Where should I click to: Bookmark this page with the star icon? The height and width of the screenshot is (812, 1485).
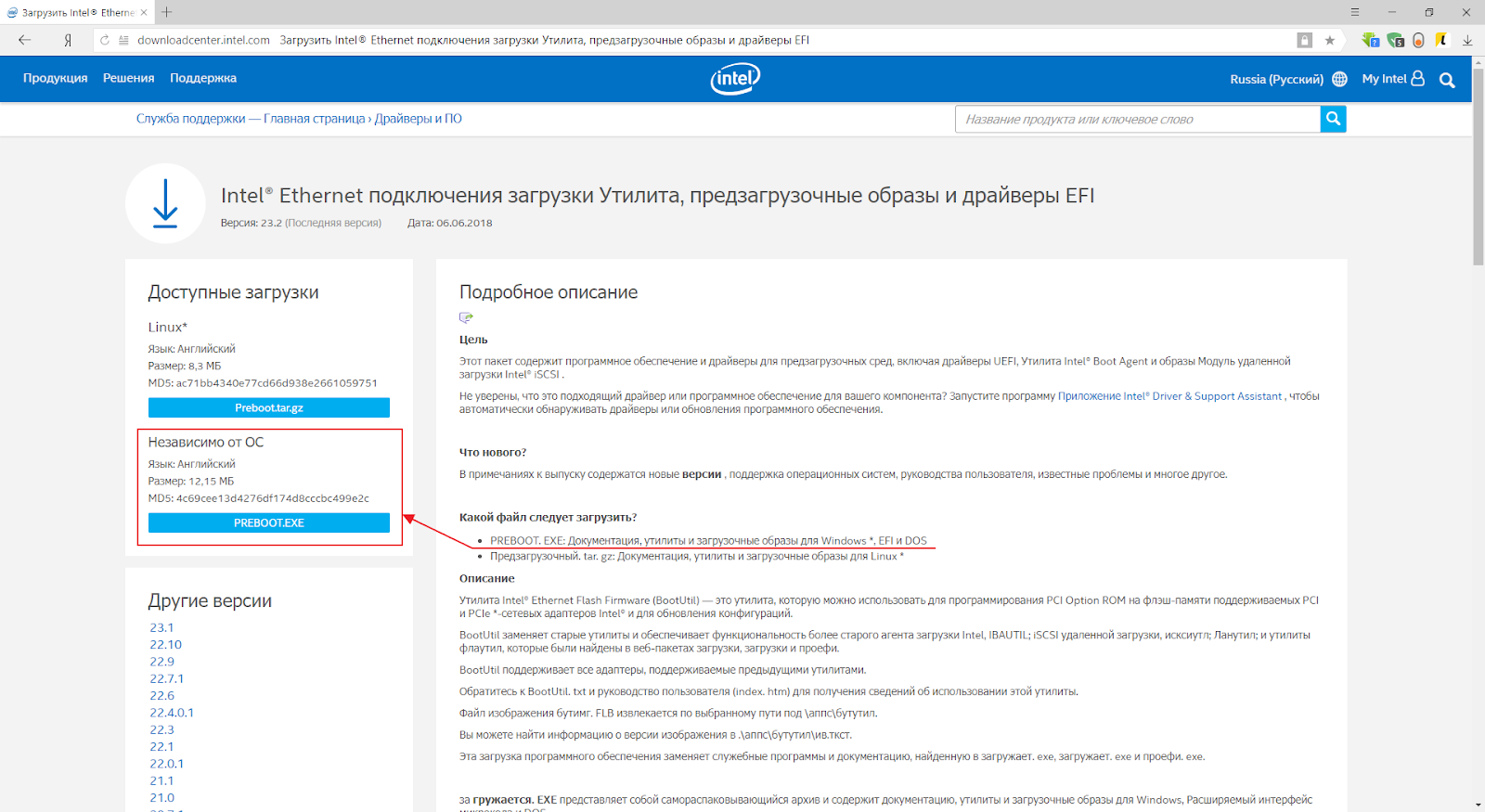(x=1330, y=40)
